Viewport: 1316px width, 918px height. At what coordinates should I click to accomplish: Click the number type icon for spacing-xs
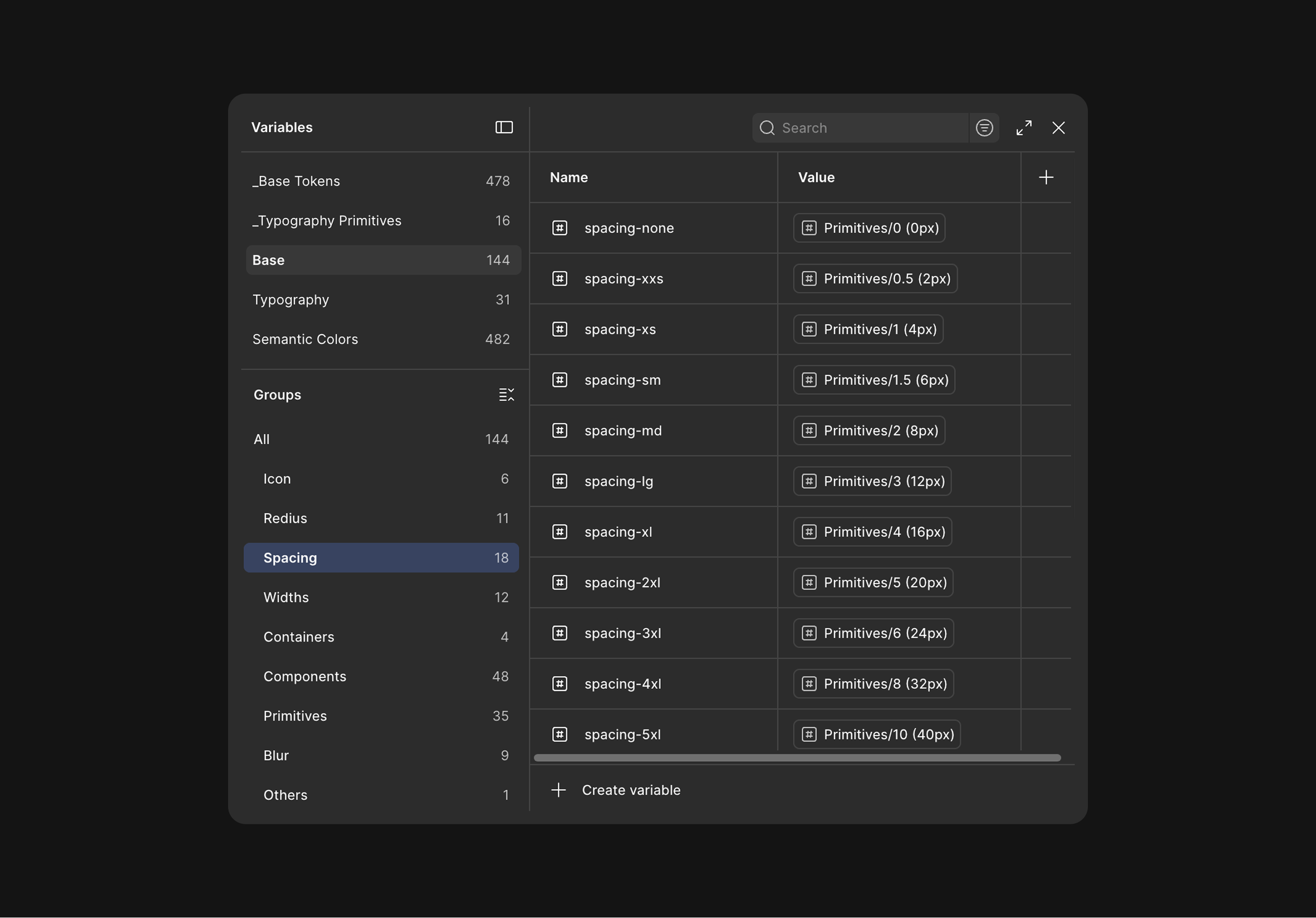559,329
